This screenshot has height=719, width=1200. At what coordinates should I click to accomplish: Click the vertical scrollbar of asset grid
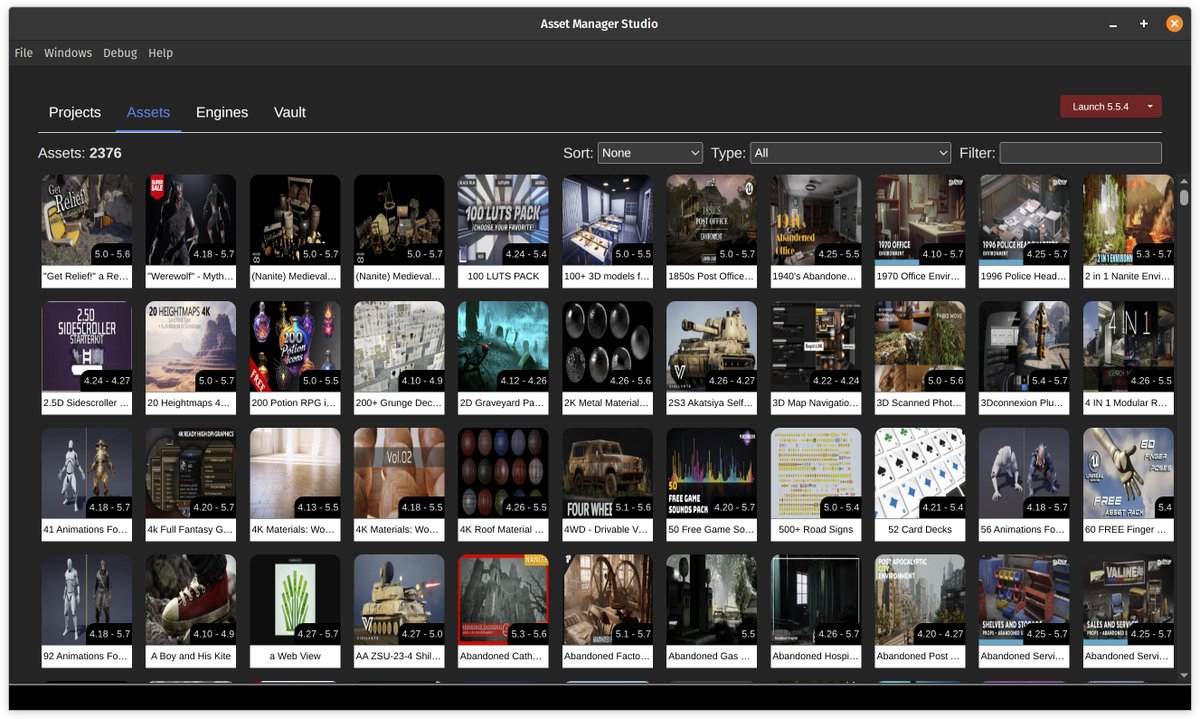coord(1184,197)
